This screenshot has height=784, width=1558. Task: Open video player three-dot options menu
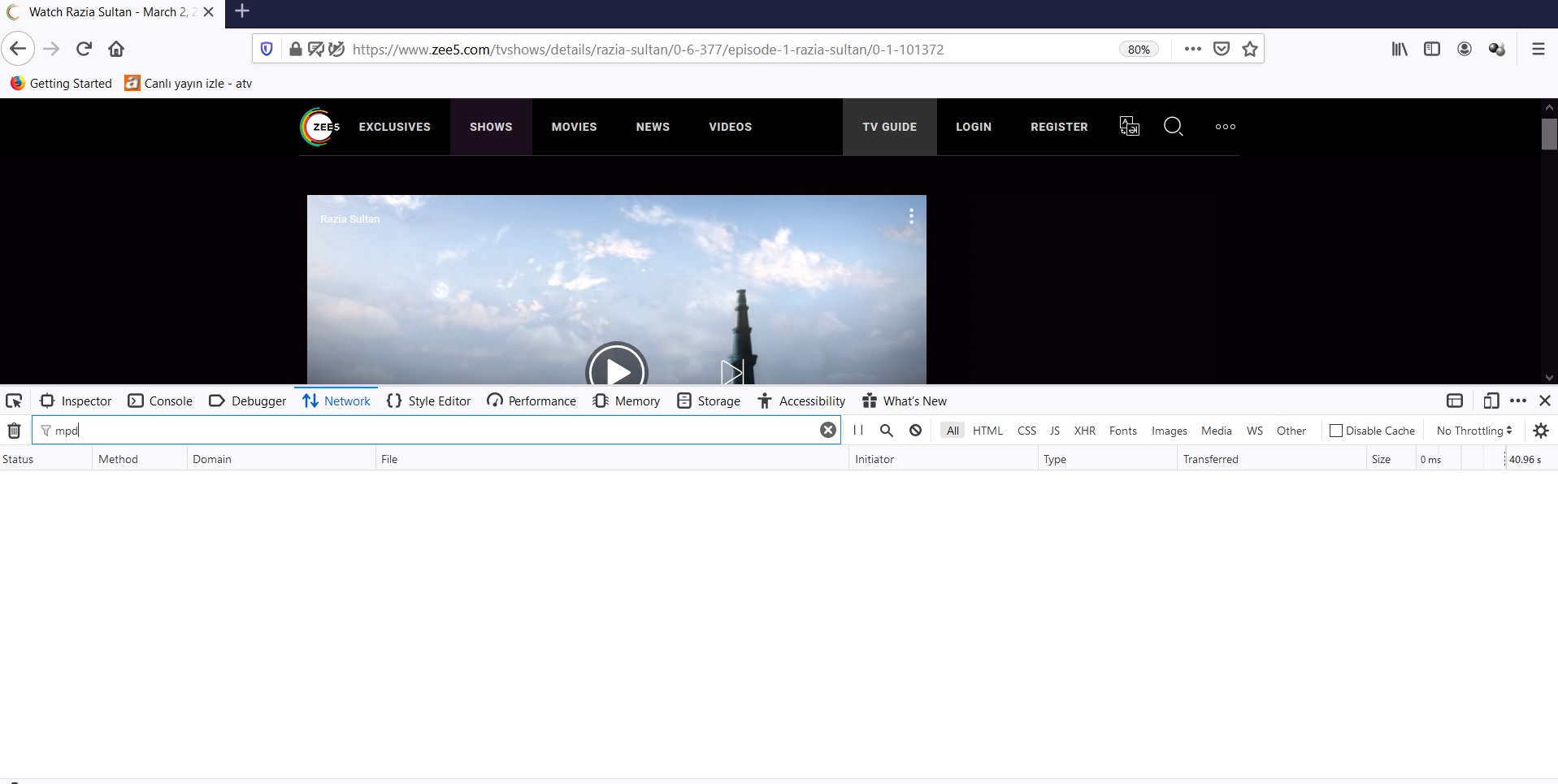click(x=911, y=216)
